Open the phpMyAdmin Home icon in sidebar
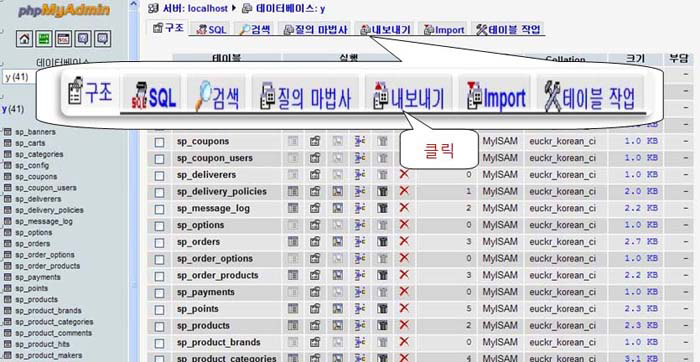This screenshot has height=362, width=700. [x=25, y=39]
